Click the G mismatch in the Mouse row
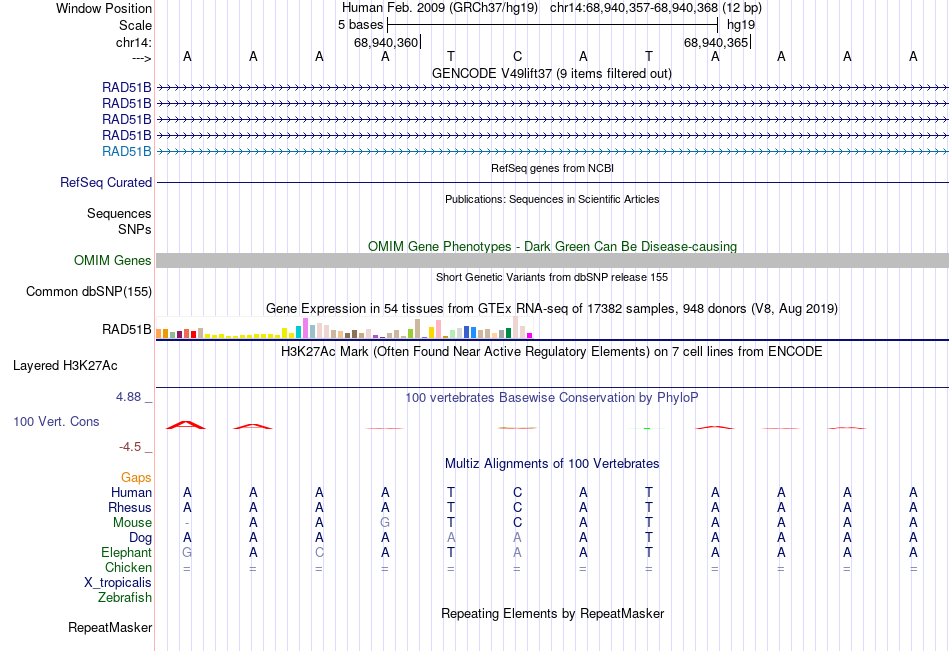Viewport: 950px width, 651px height. [385, 522]
